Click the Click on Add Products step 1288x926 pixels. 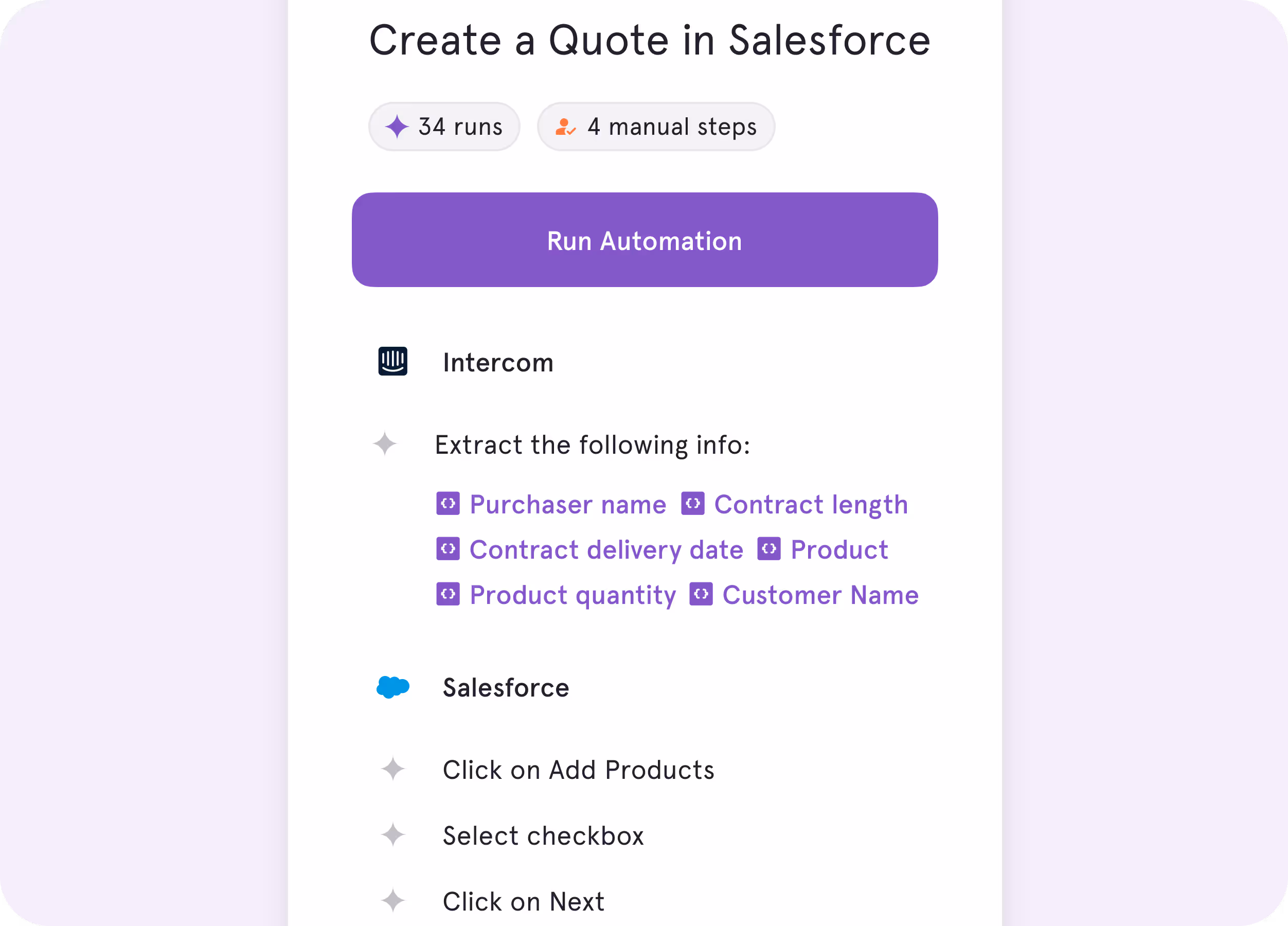[578, 770]
